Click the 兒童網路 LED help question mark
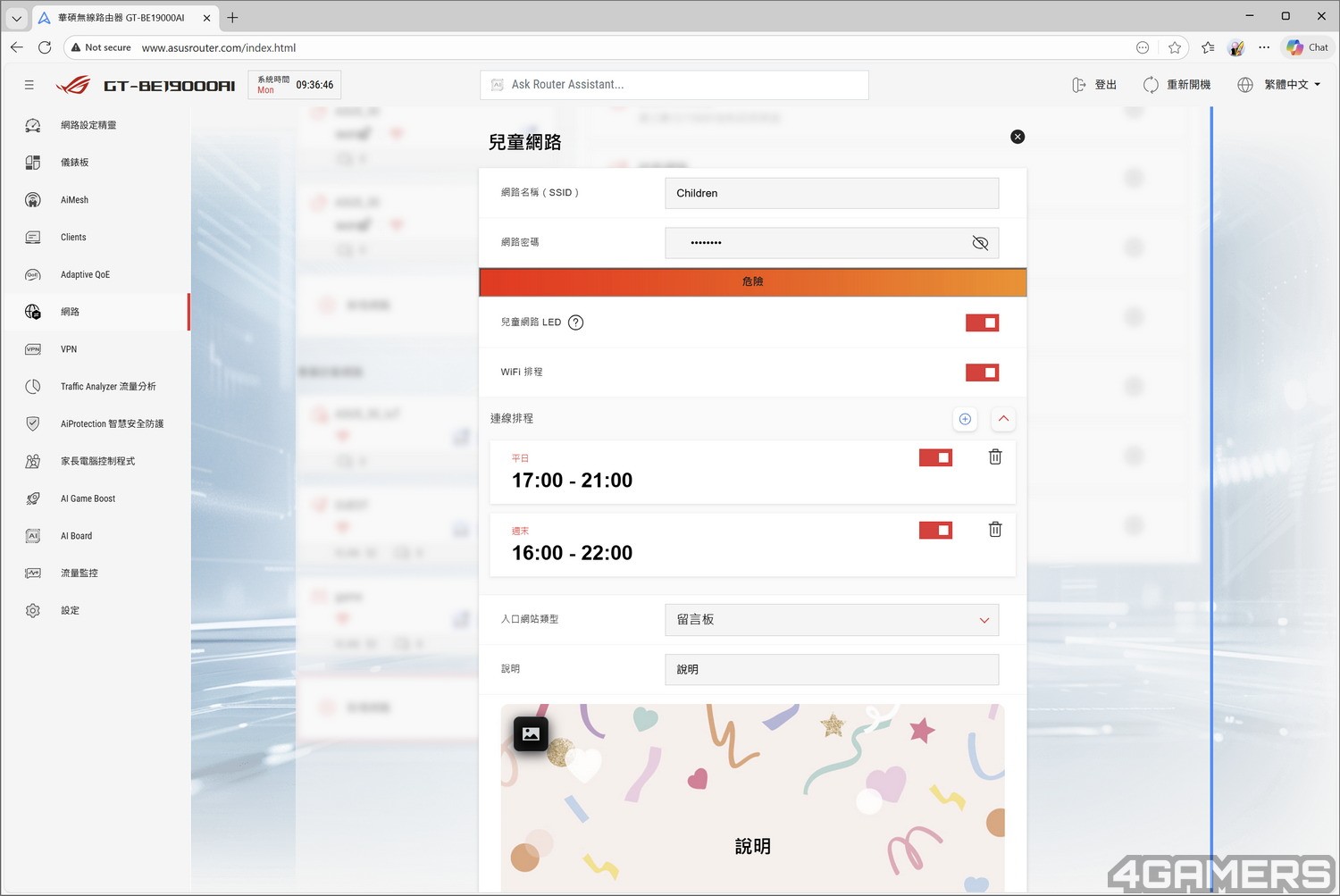1340x896 pixels. coord(576,322)
